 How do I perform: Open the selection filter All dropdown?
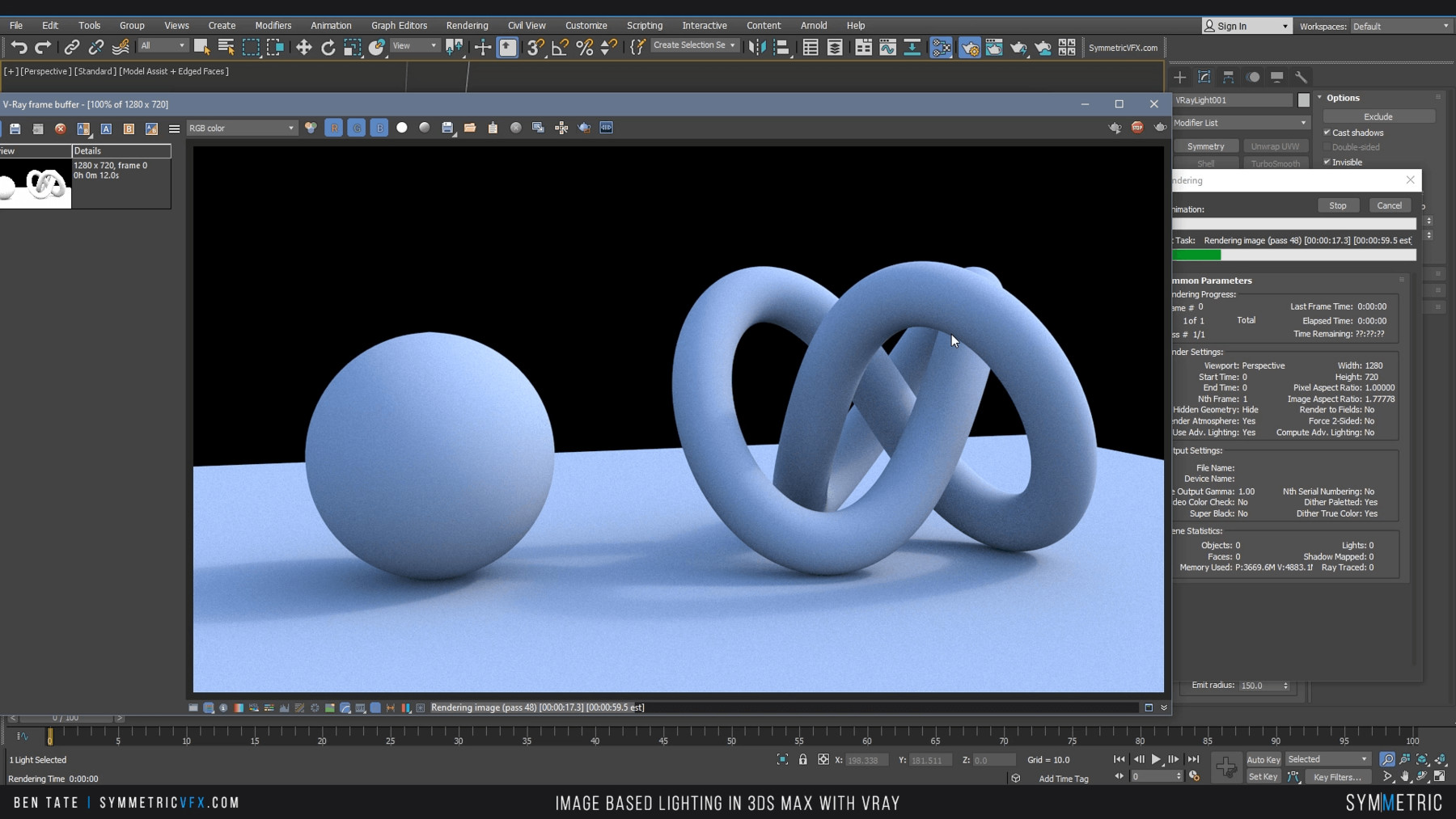(163, 46)
